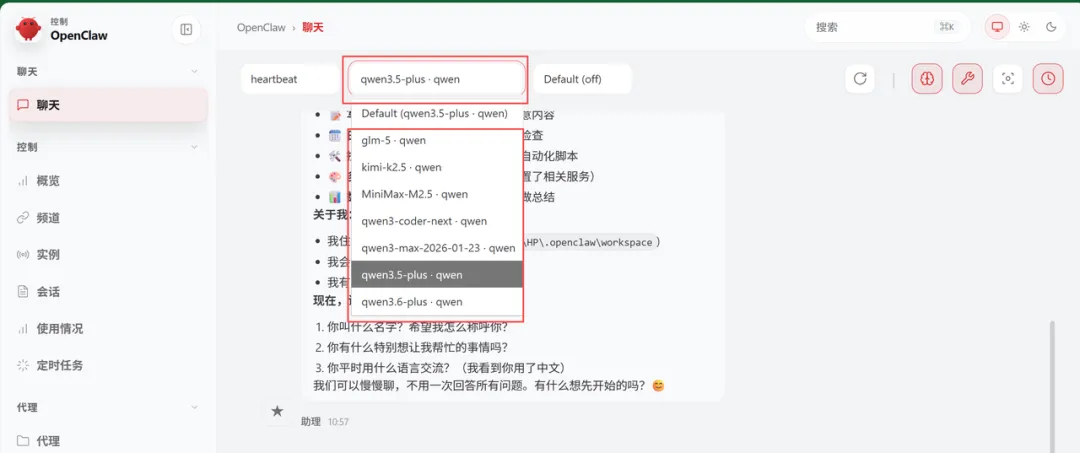Image resolution: width=1080 pixels, height=453 pixels.
Task: Open 定时任务 in the sidebar
Action: [x=108, y=366]
